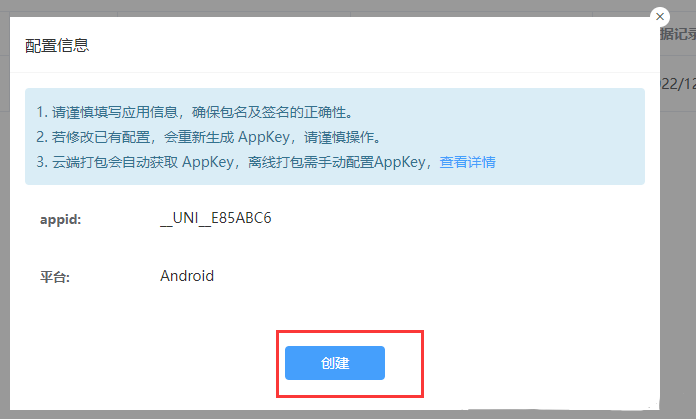Select the appid value __UNI__E85ABC6
The width and height of the screenshot is (696, 419).
click(x=216, y=218)
